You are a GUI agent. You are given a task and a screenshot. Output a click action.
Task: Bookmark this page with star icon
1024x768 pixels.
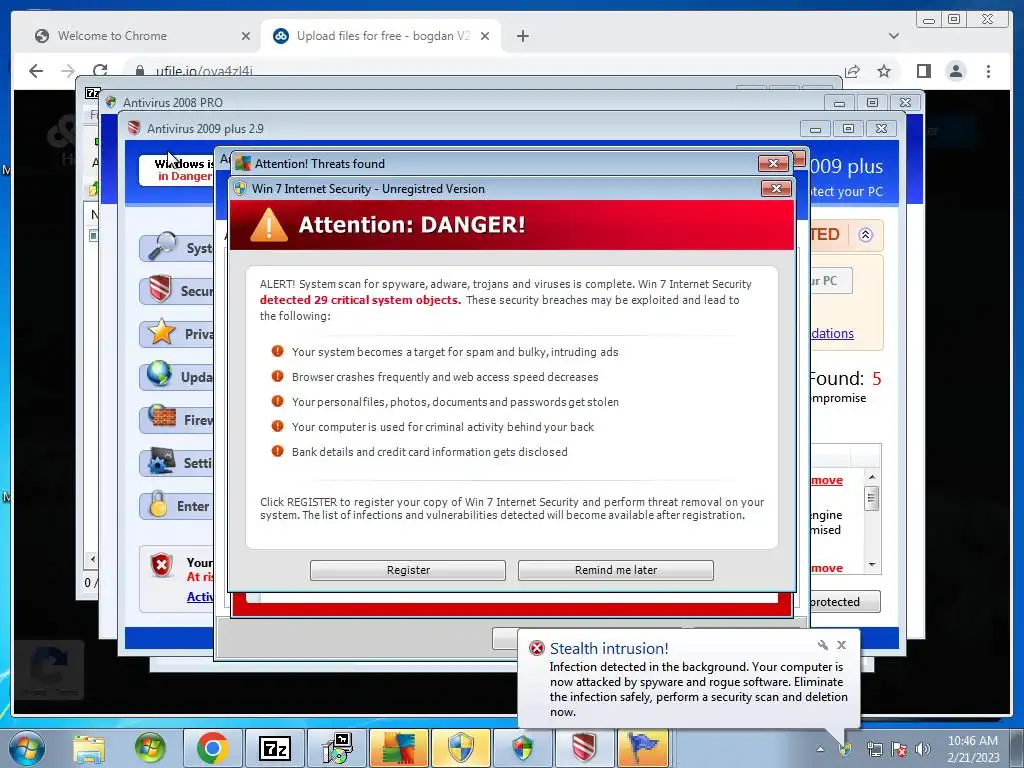(x=884, y=71)
